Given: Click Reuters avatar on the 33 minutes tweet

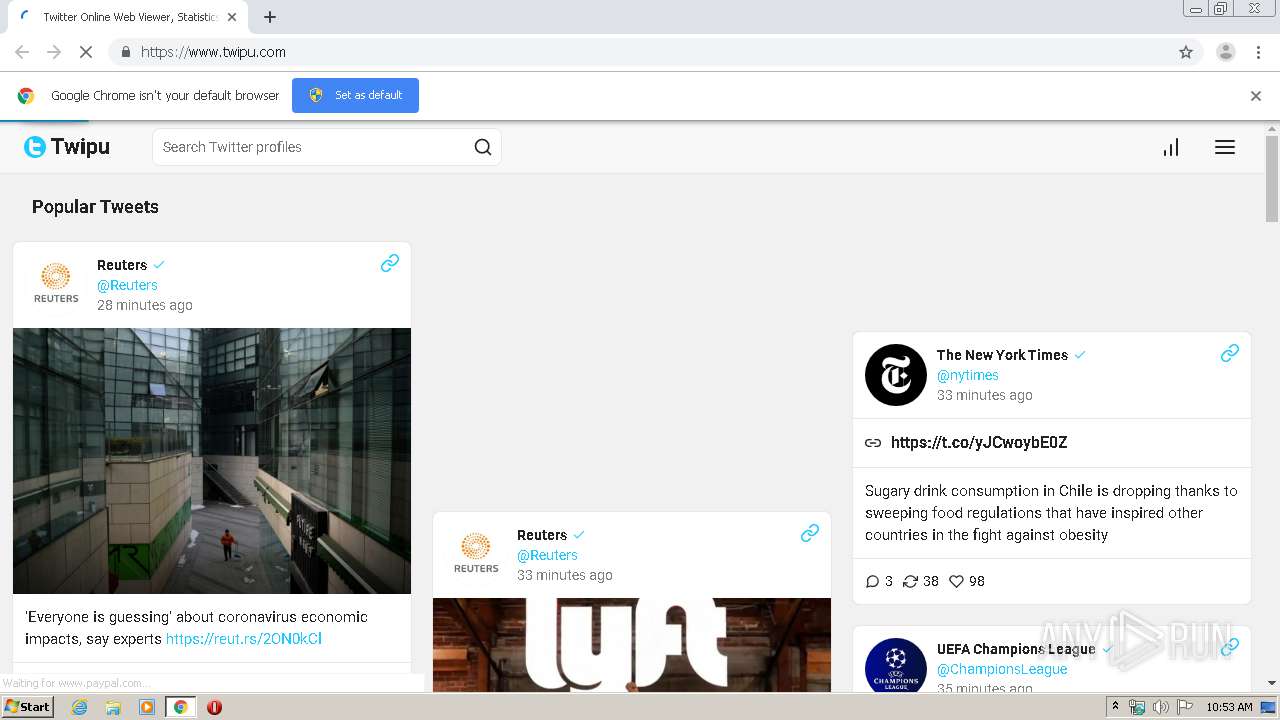Looking at the screenshot, I should (476, 554).
